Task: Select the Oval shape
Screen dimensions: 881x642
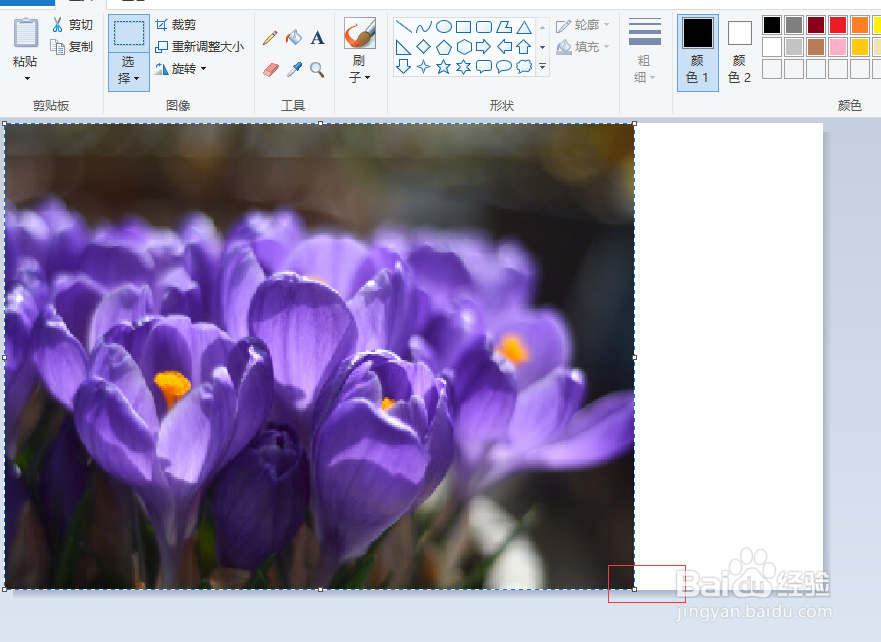Action: [444, 26]
